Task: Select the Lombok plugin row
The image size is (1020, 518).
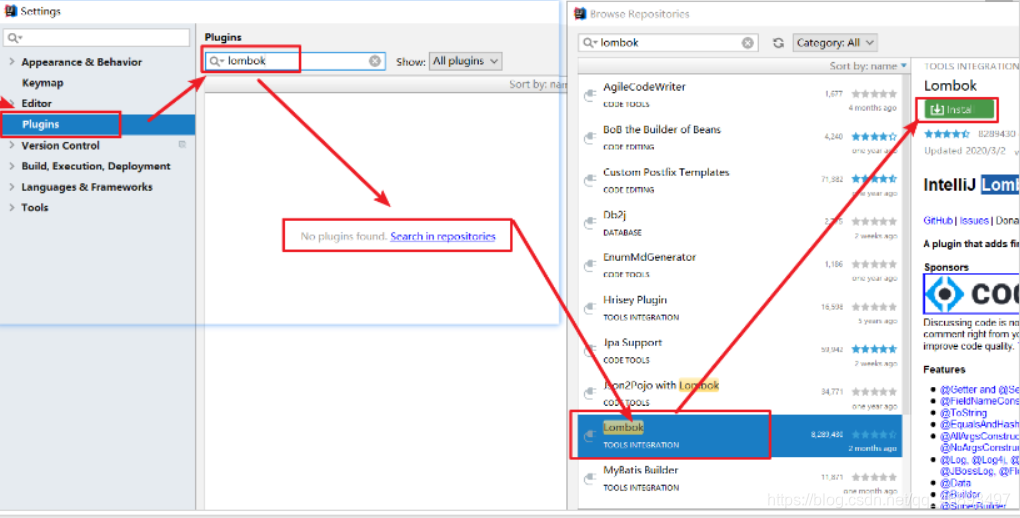Action: (x=740, y=435)
